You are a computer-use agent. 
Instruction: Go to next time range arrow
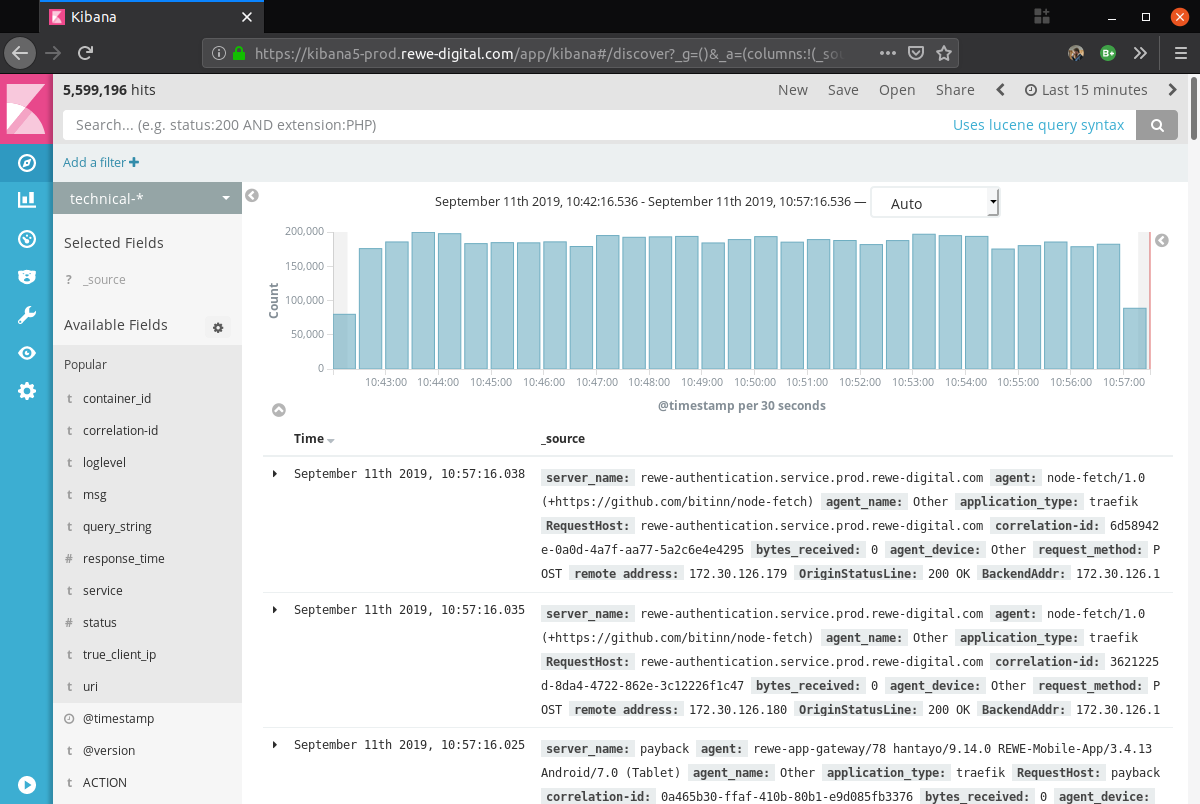[1173, 90]
